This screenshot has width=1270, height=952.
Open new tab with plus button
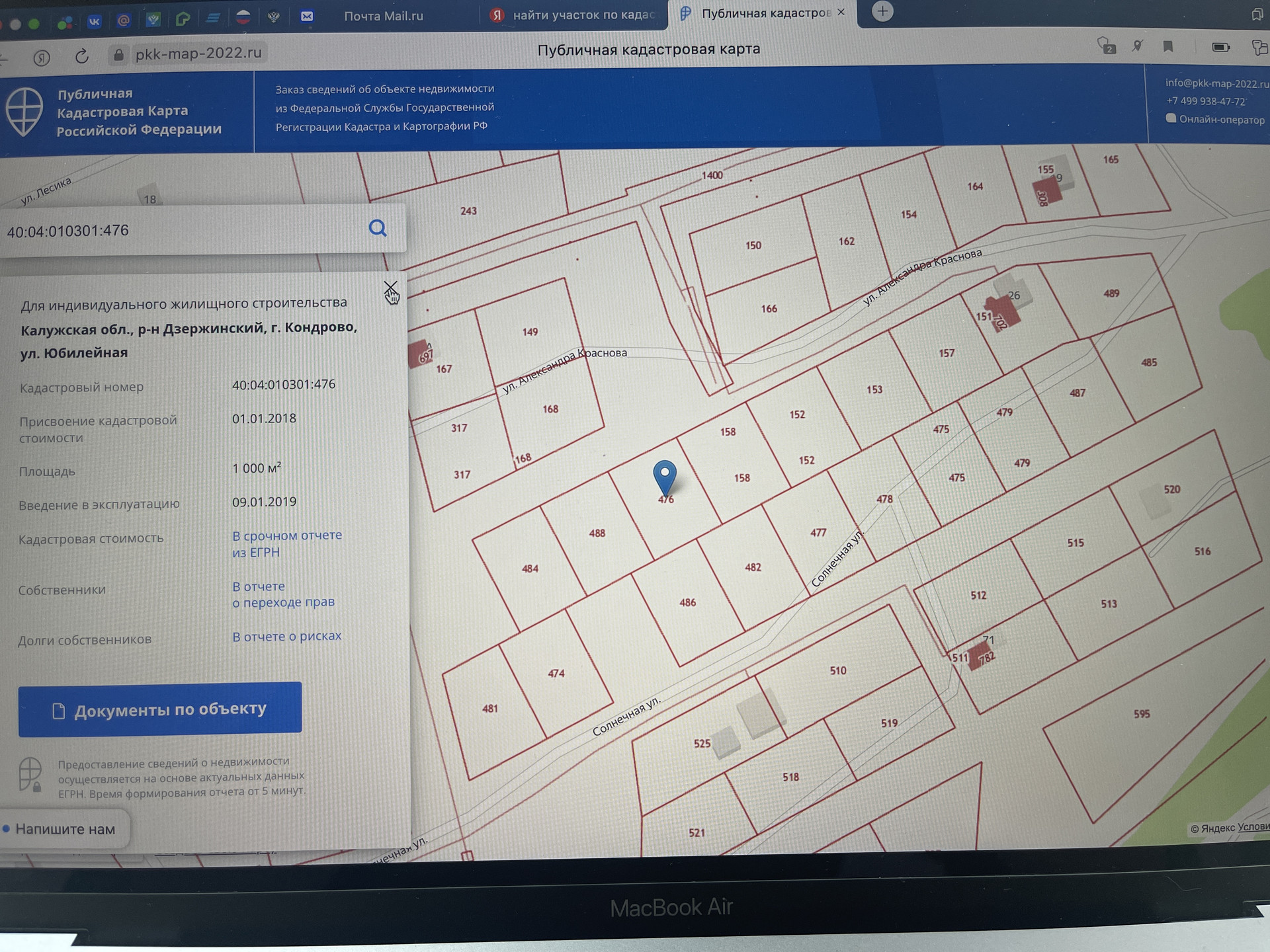coord(882,12)
